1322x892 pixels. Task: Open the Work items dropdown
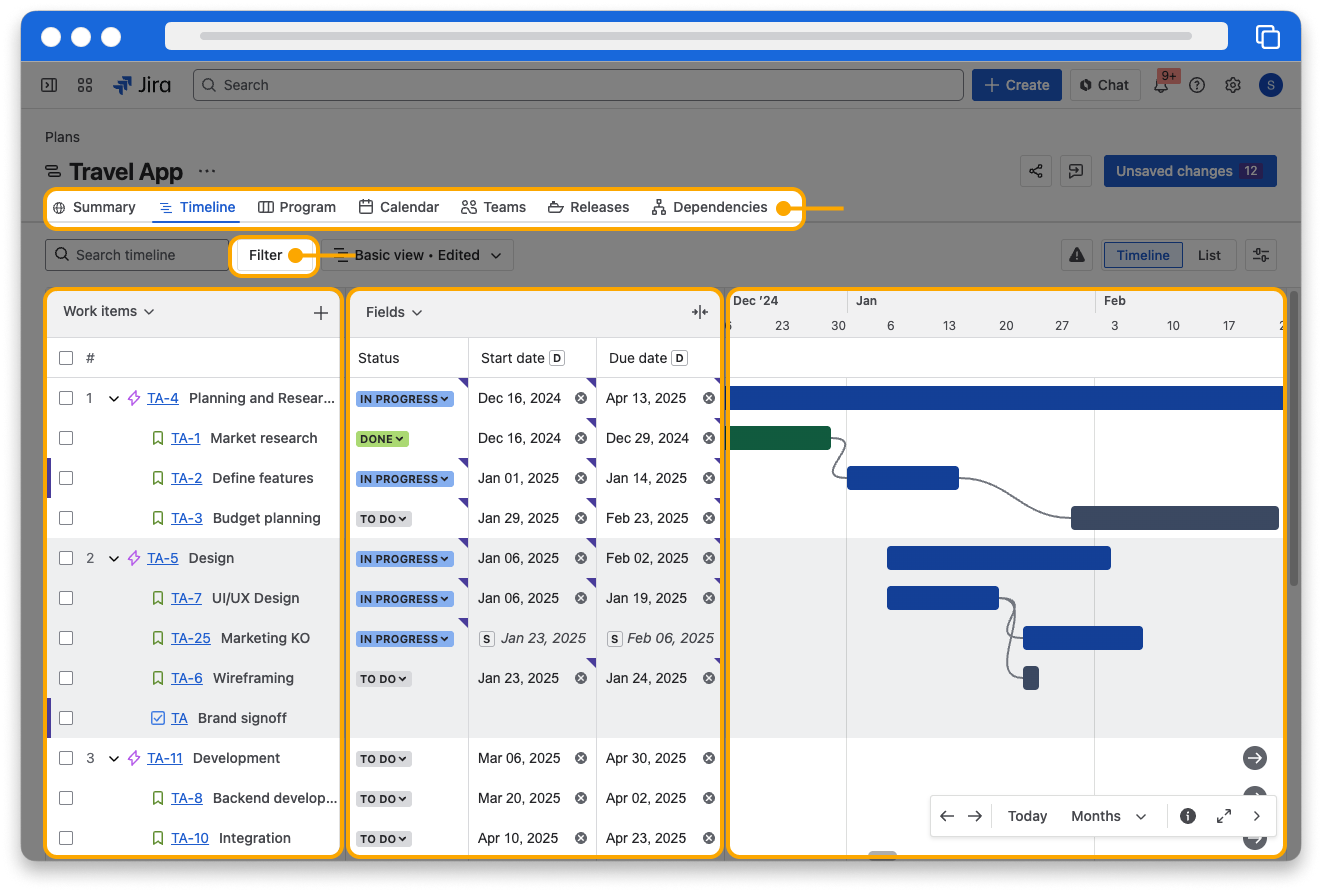109,311
